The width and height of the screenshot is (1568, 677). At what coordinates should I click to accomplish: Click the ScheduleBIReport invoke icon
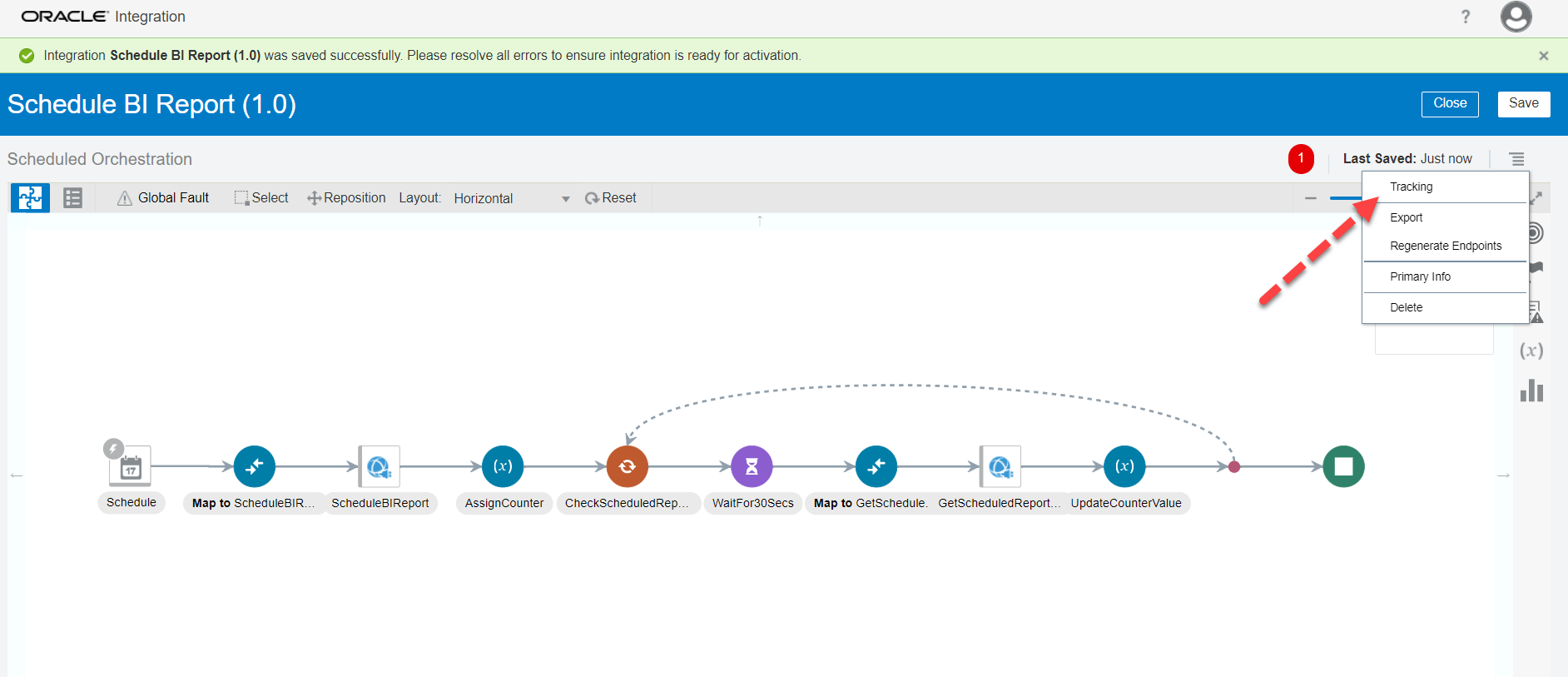[380, 466]
